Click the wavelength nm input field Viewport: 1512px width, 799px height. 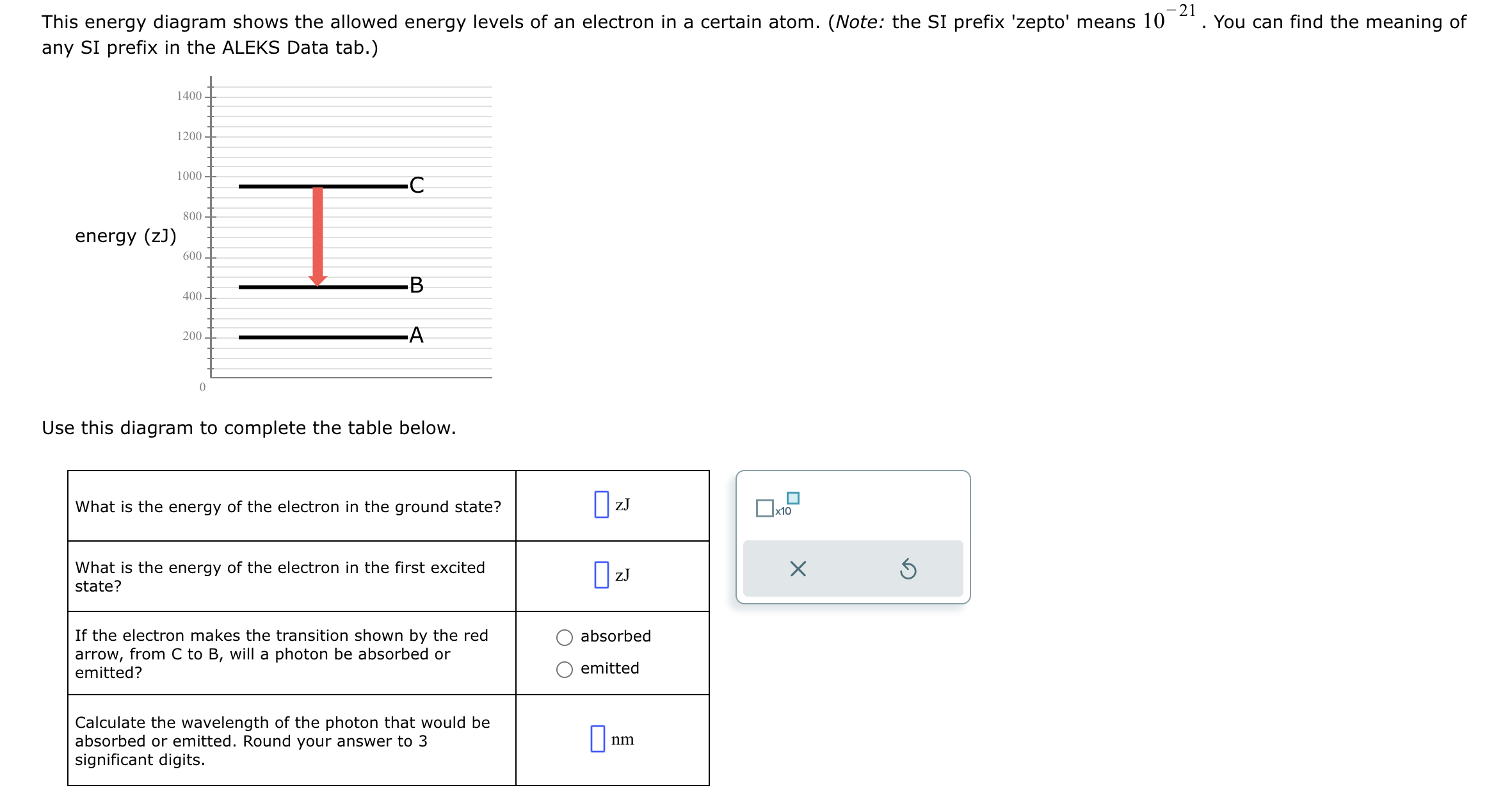(597, 739)
